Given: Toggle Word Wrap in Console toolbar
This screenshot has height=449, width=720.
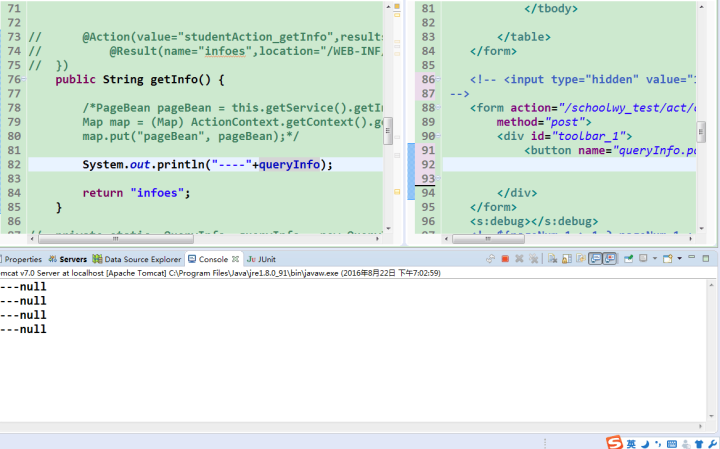Looking at the screenshot, I should coord(581,259).
